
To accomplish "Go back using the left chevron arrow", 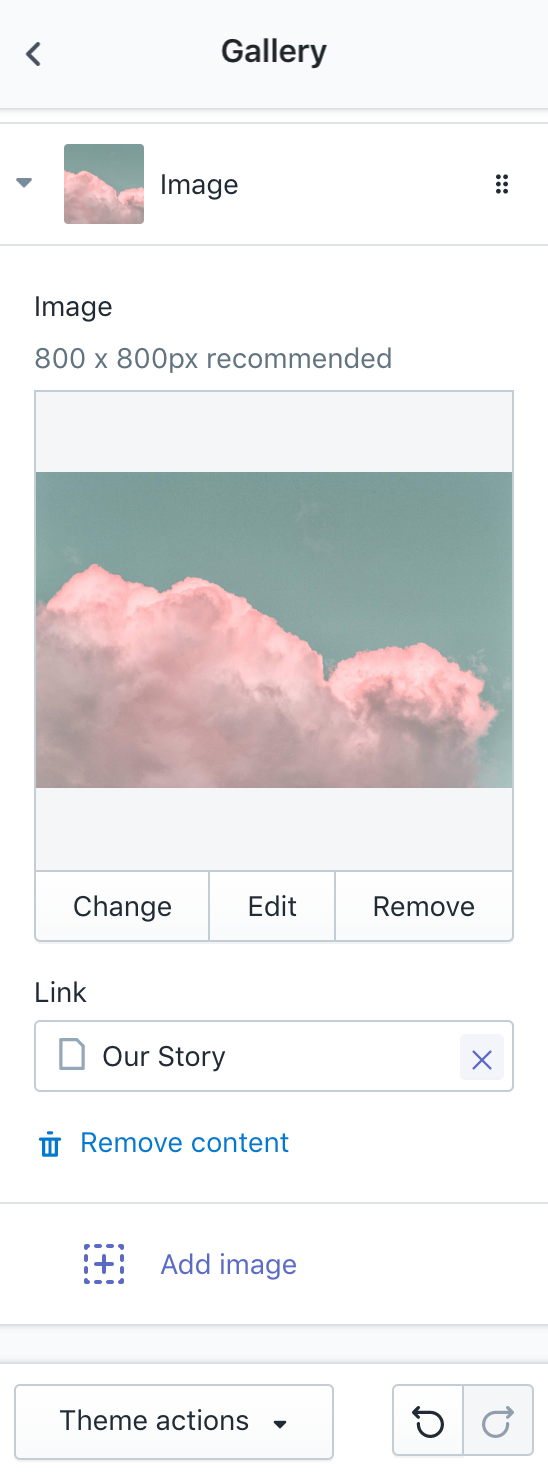I will point(34,53).
